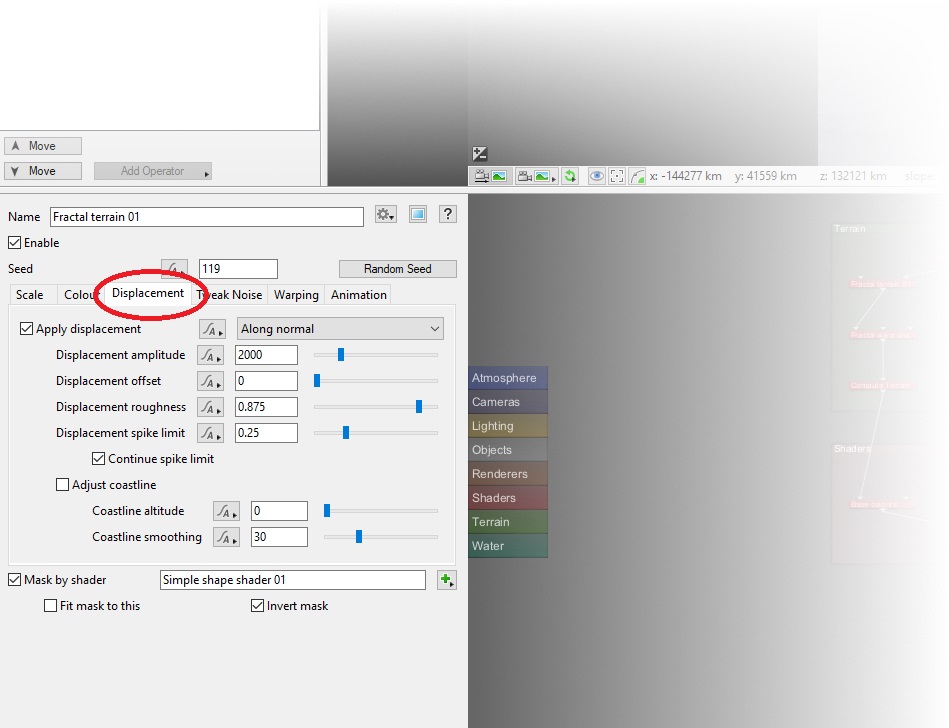The width and height of the screenshot is (949, 728).
Task: Check the Fit mask to this option
Action: 51,606
